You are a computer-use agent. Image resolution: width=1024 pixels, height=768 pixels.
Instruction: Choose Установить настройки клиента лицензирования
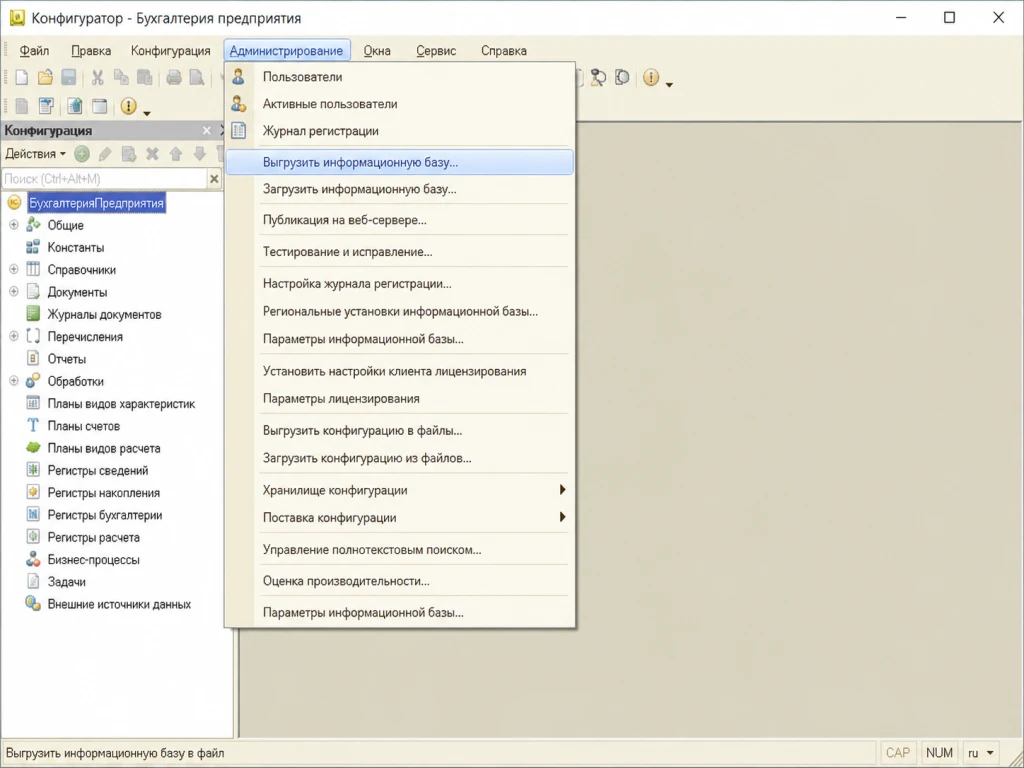click(400, 371)
